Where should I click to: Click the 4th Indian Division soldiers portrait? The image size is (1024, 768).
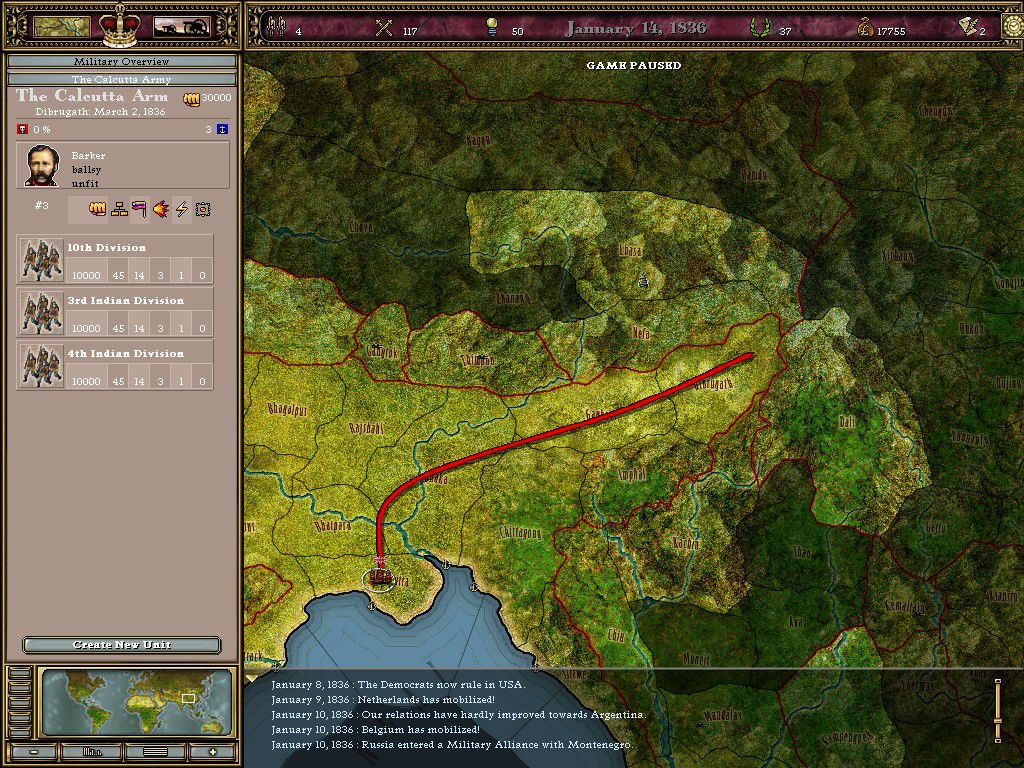(x=41, y=365)
